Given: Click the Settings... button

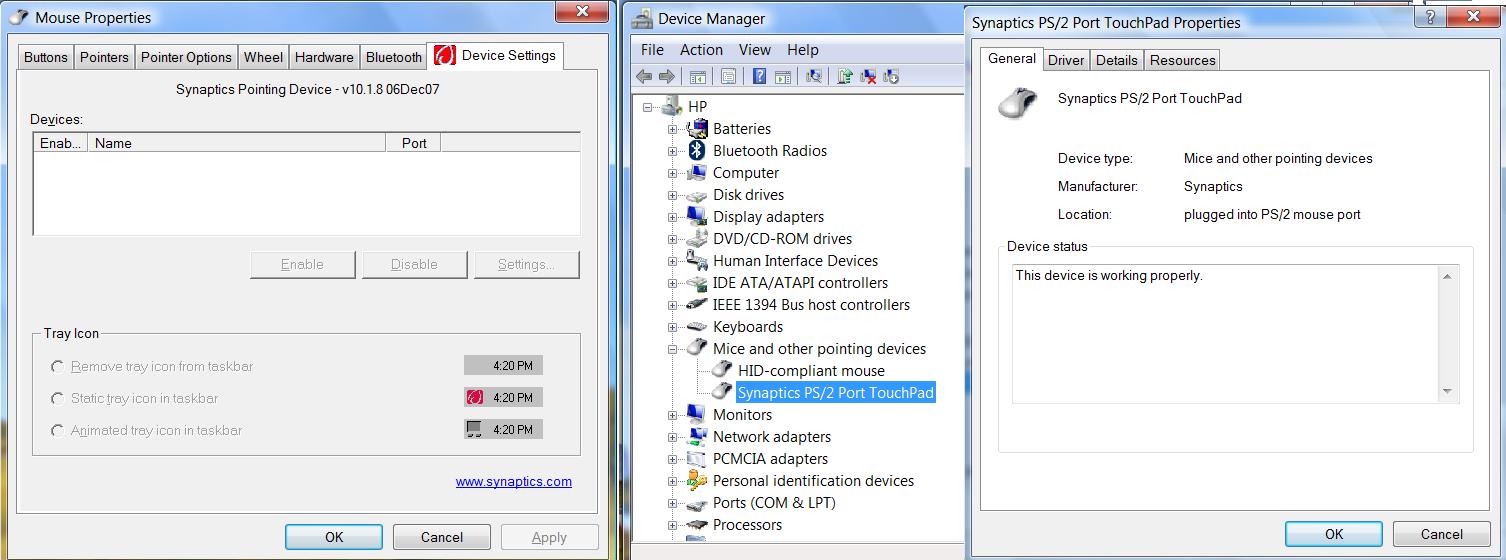Looking at the screenshot, I should pyautogui.click(x=526, y=265).
